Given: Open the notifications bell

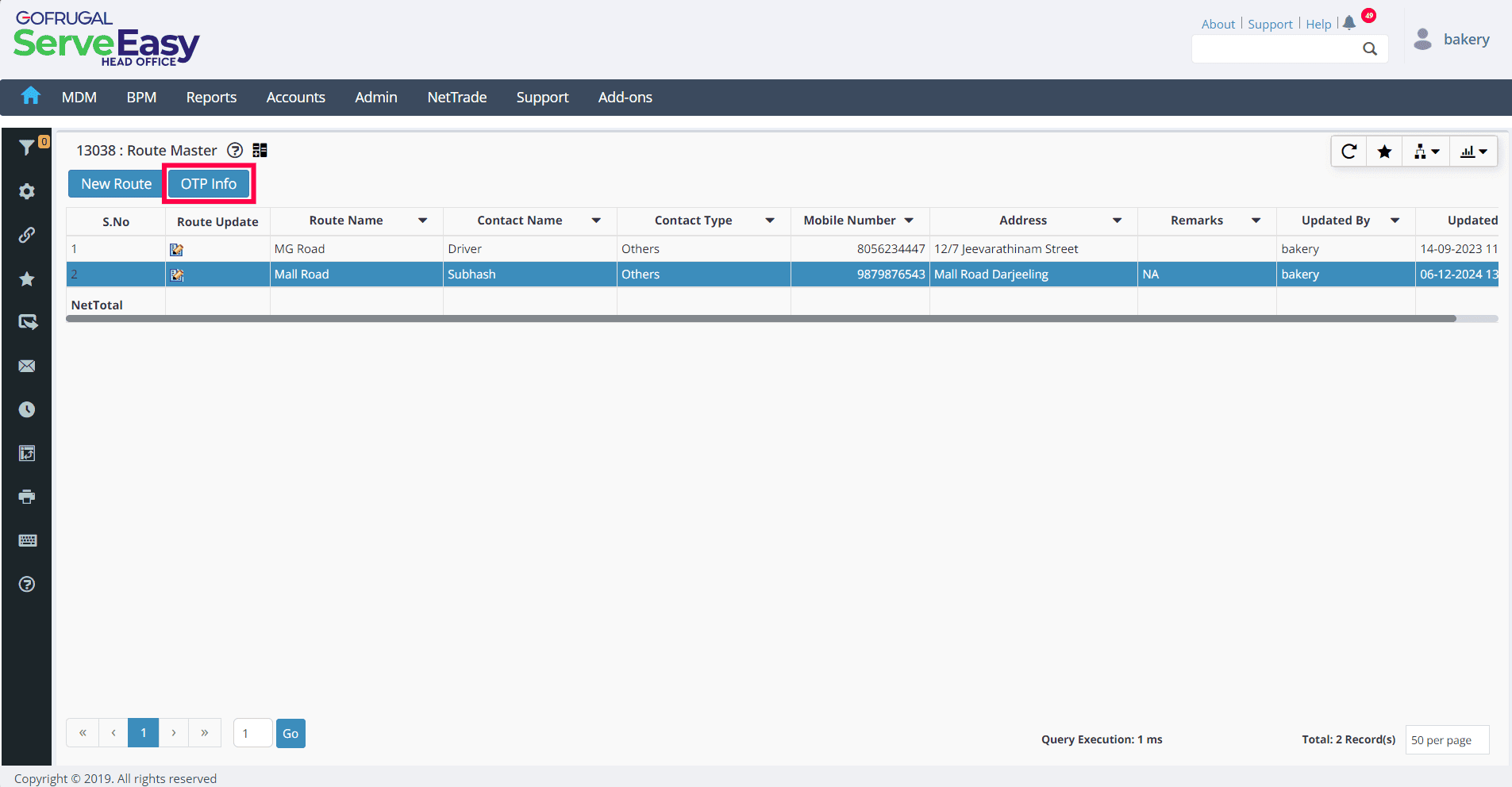Looking at the screenshot, I should click(1349, 23).
